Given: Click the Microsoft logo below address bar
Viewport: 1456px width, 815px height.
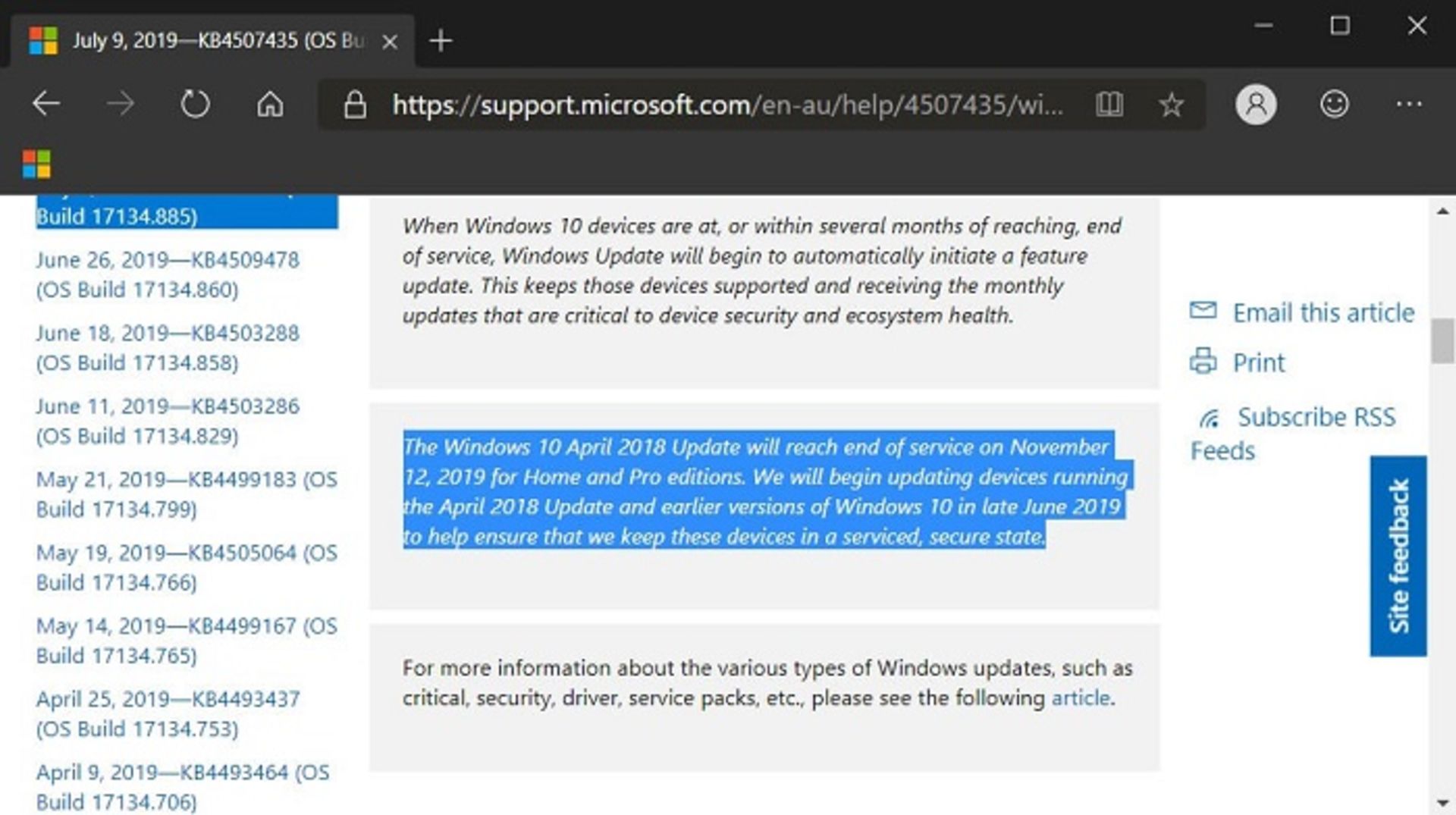Looking at the screenshot, I should 36,164.
